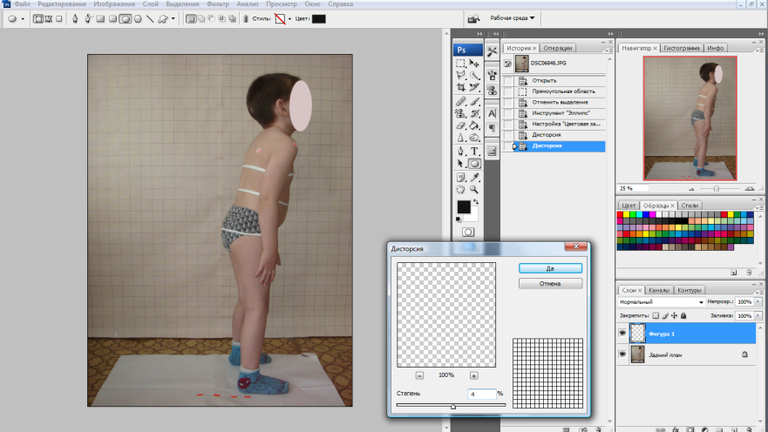Open the blend mode Нормальный dropdown
768x432 pixels.
[x=661, y=302]
